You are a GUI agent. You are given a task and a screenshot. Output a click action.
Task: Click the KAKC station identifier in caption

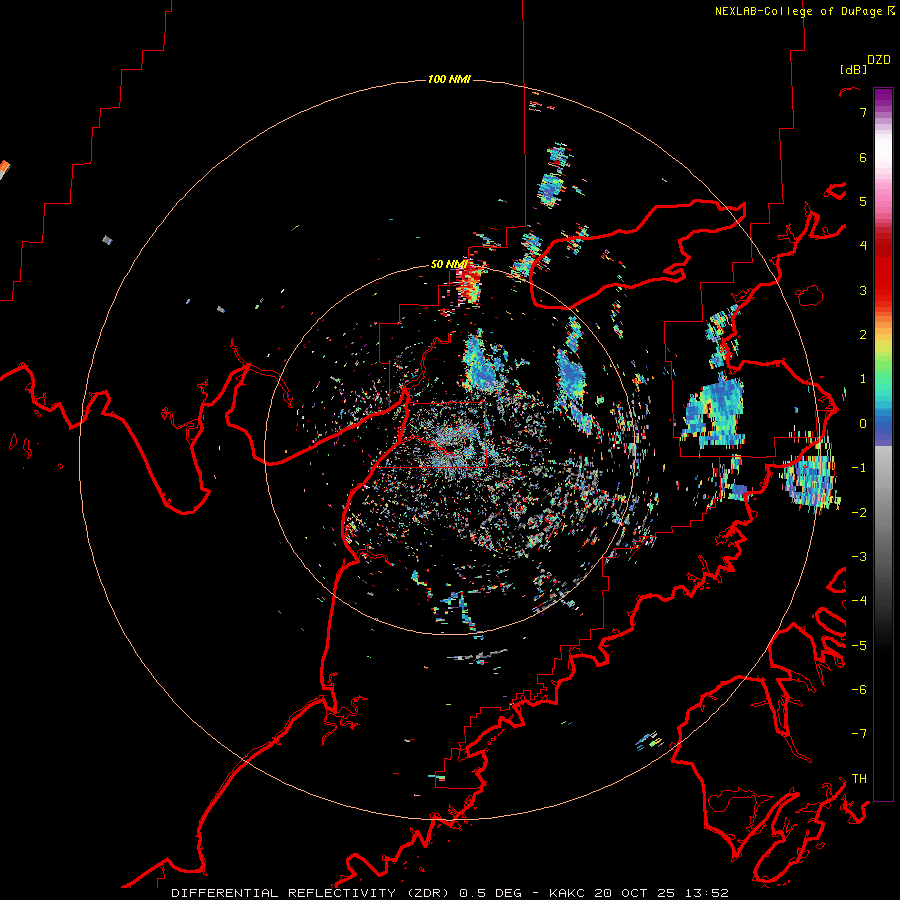click(569, 893)
